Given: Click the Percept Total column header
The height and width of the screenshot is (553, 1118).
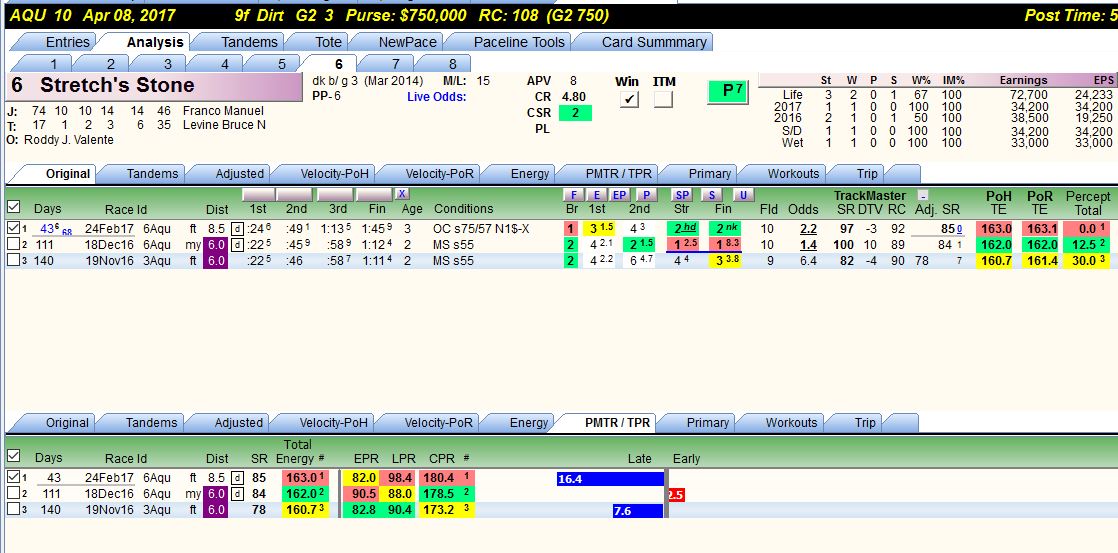Looking at the screenshot, I should tap(1088, 202).
